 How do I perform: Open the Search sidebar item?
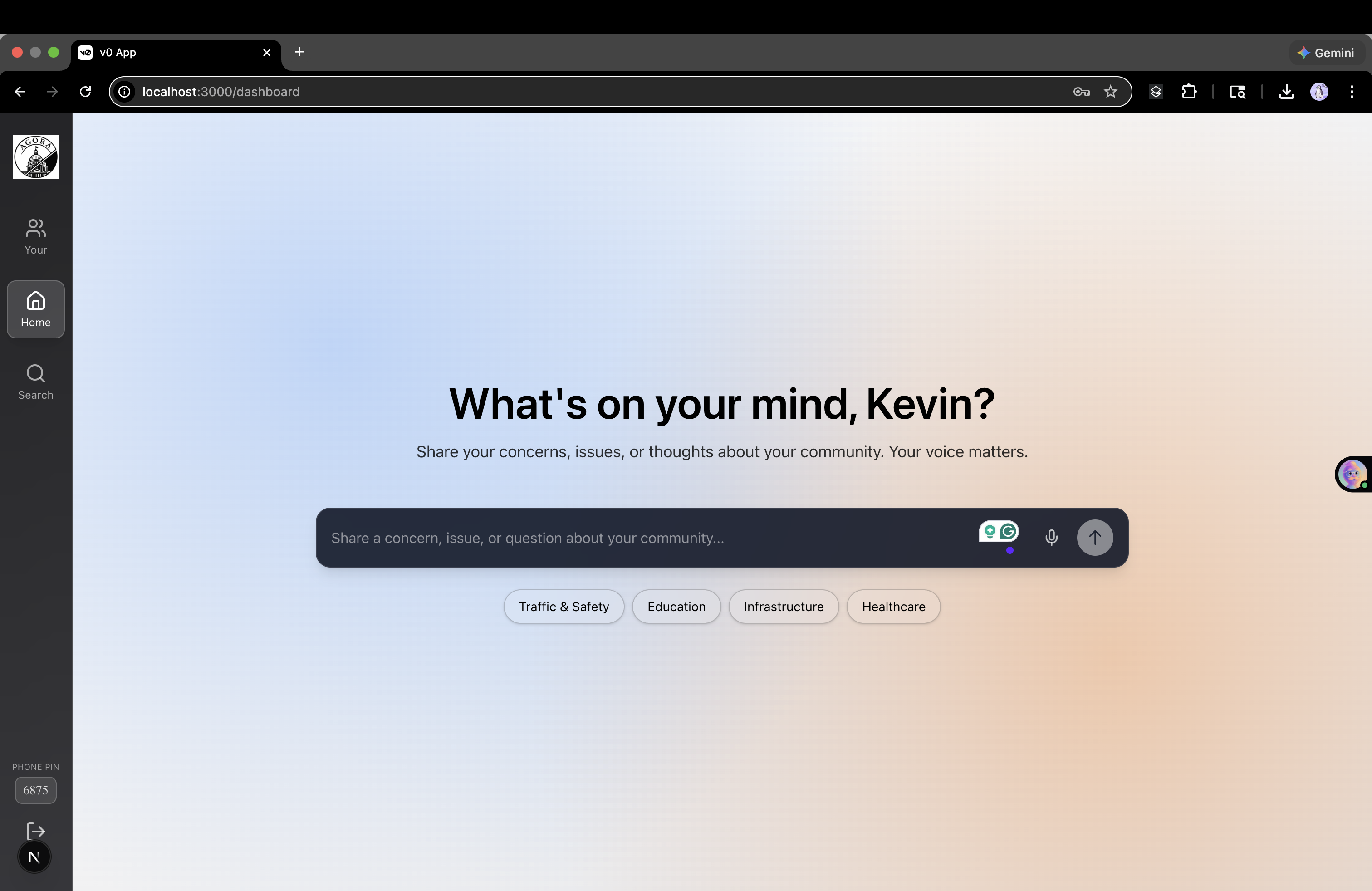pyautogui.click(x=36, y=382)
